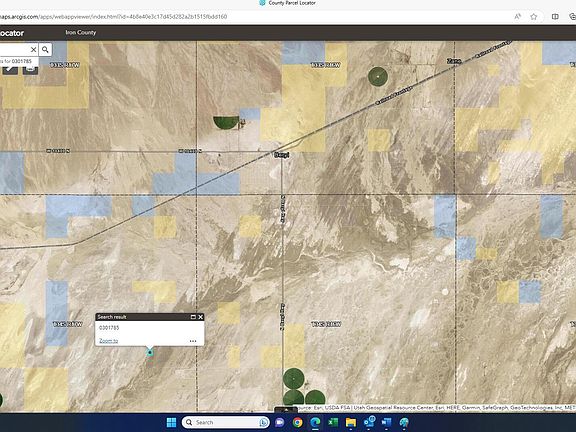This screenshot has height=432, width=576.
Task: Clear the parcel search box with X
Action: coord(33,49)
